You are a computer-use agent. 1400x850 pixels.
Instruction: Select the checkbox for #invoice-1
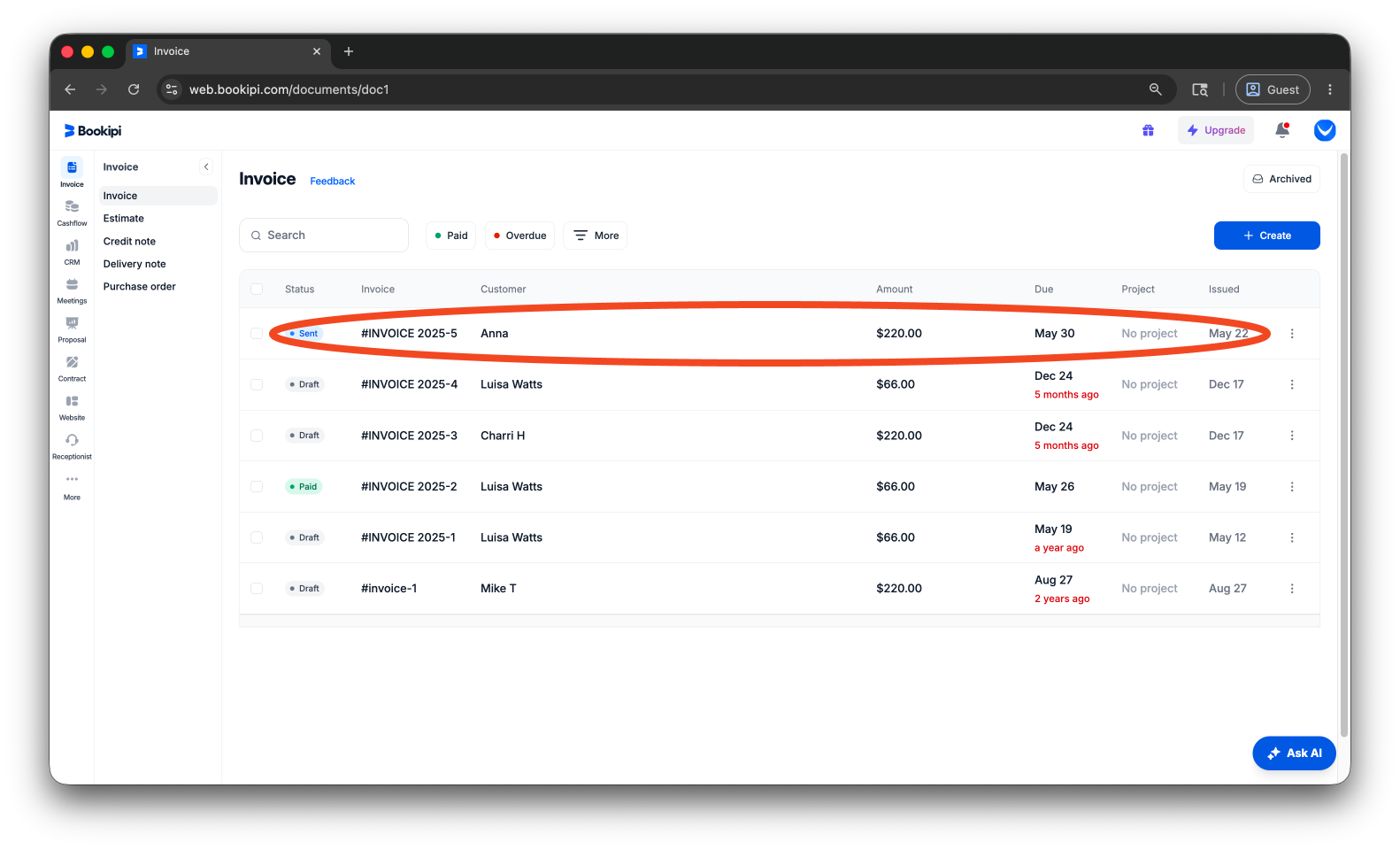[x=257, y=588]
